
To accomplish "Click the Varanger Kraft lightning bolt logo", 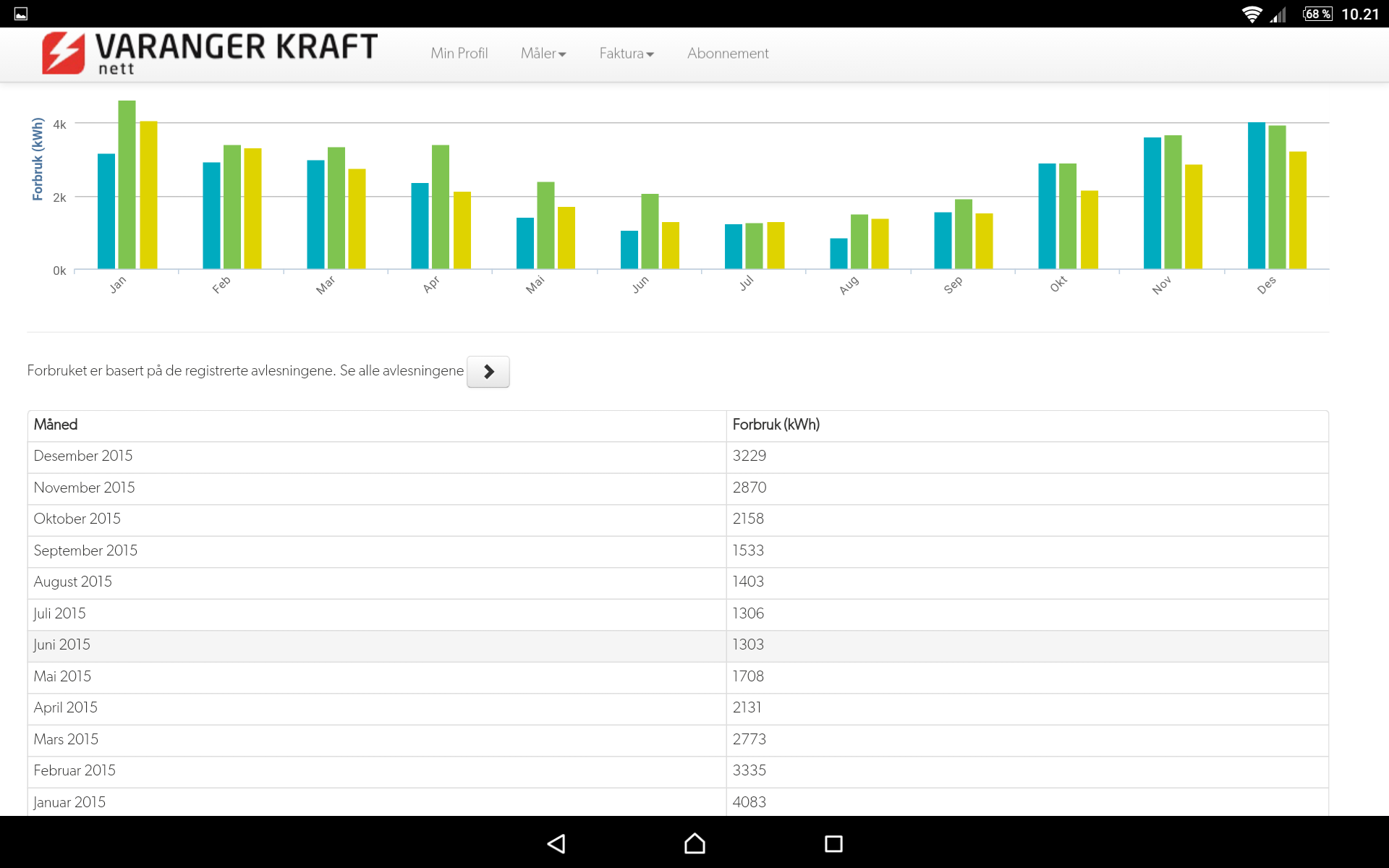I will click(x=64, y=53).
